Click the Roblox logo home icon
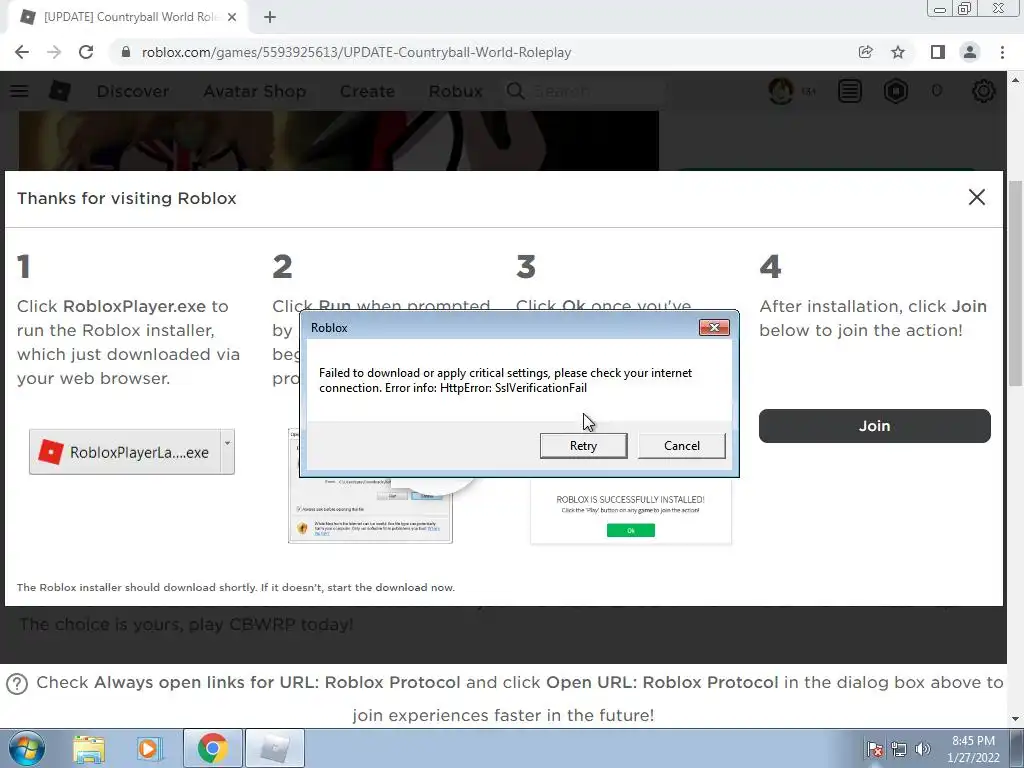The width and height of the screenshot is (1024, 768). 59,91
